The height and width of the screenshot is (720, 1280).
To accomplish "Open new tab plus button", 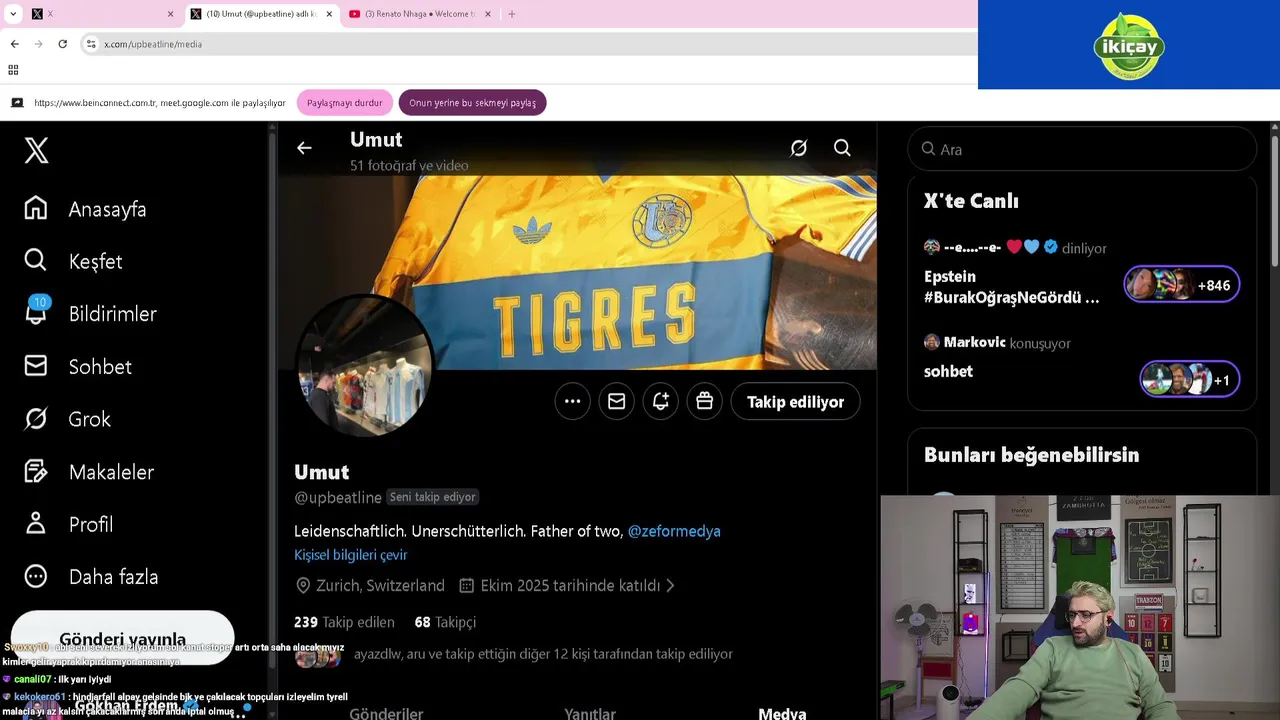I will [512, 14].
